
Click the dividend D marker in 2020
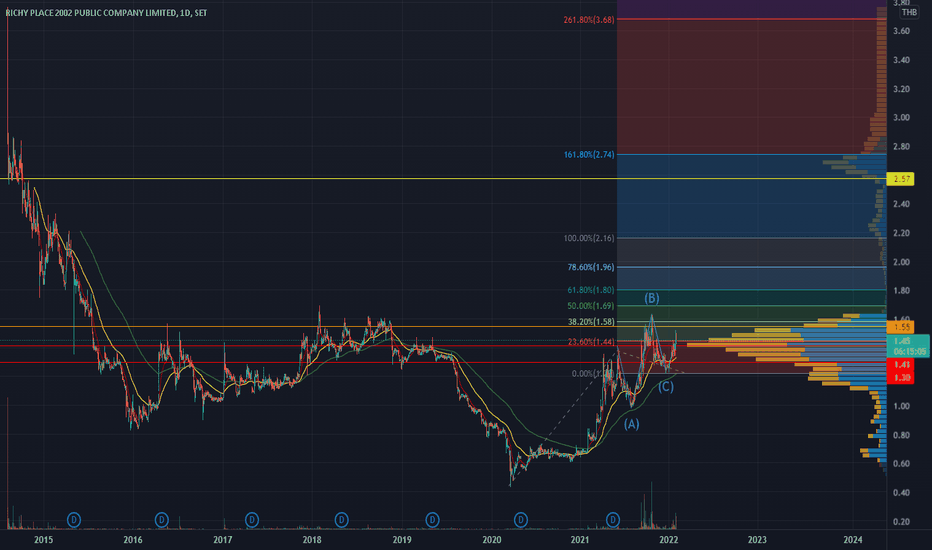coord(521,520)
